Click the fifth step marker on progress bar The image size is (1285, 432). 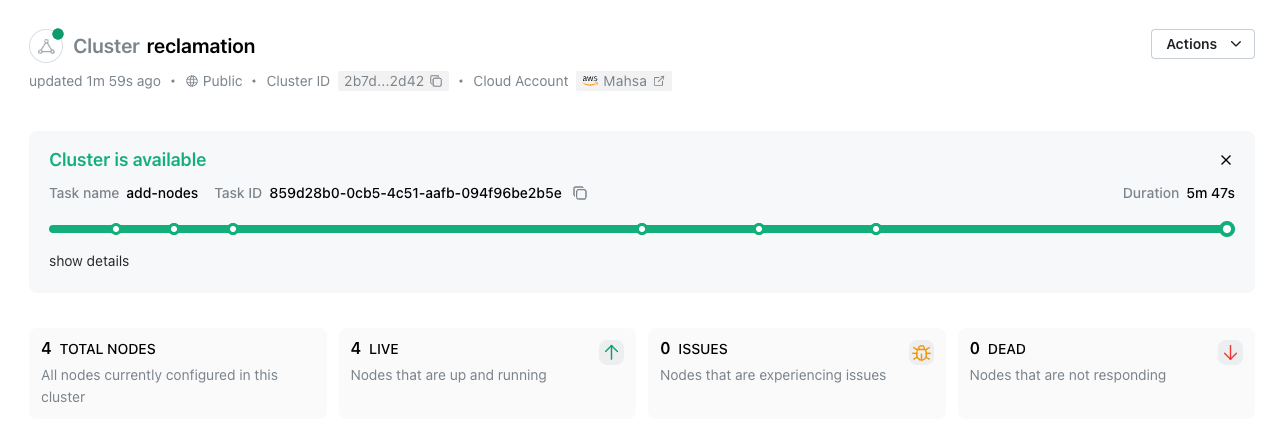[x=759, y=229]
